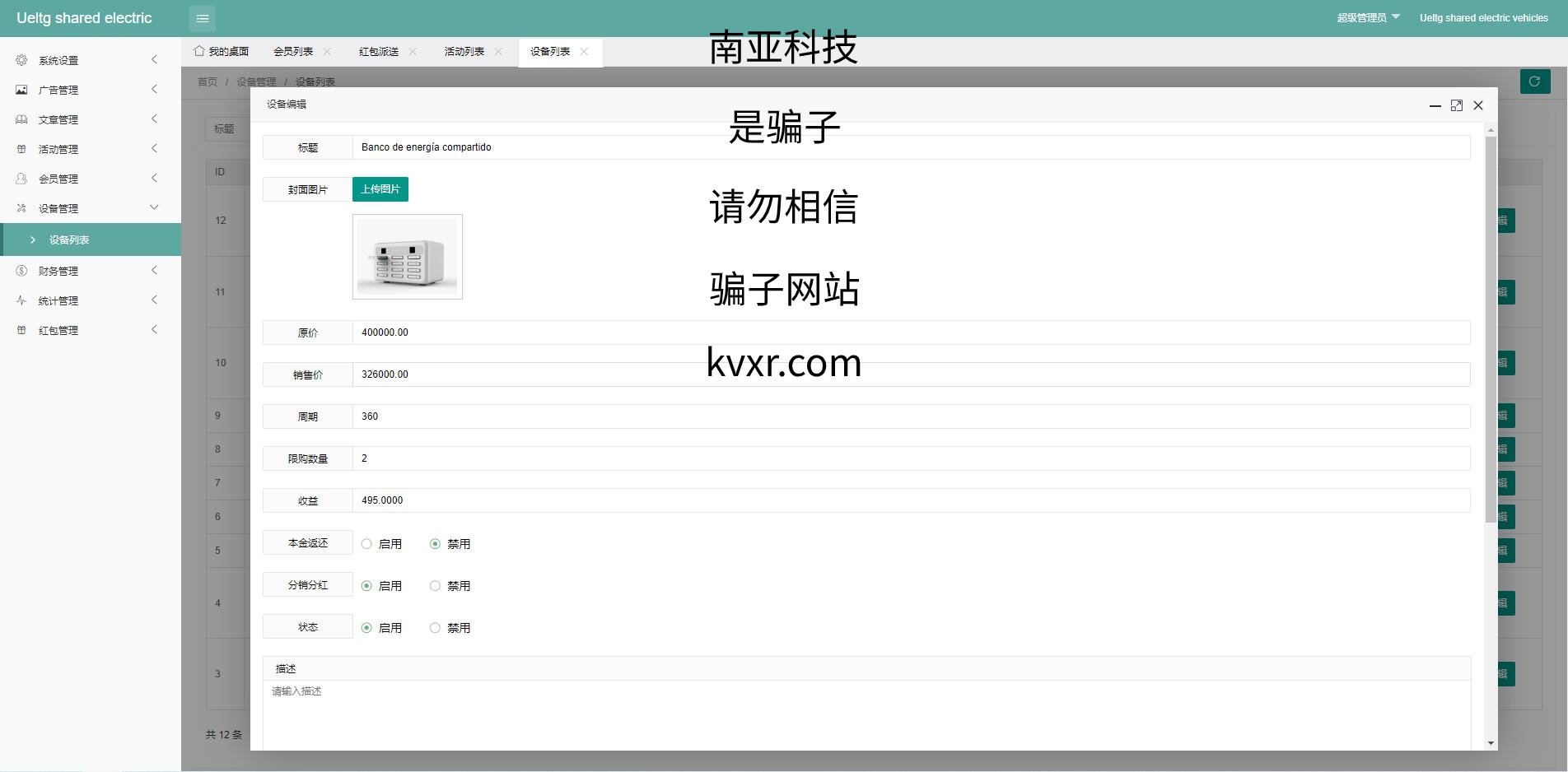Screen dimensions: 1568x772
Task: Expand the 红包管理 menu chevron
Action: (x=154, y=329)
